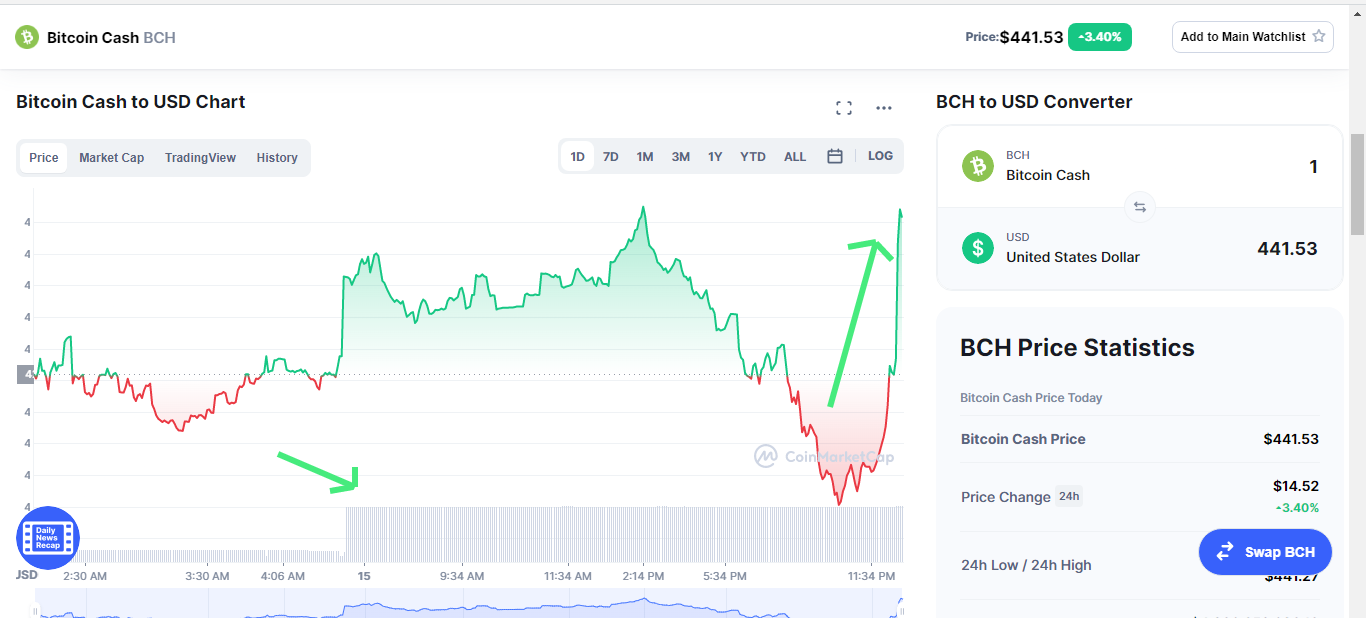The height and width of the screenshot is (618, 1366).
Task: Open the three-dot chart options menu
Action: pos(884,108)
